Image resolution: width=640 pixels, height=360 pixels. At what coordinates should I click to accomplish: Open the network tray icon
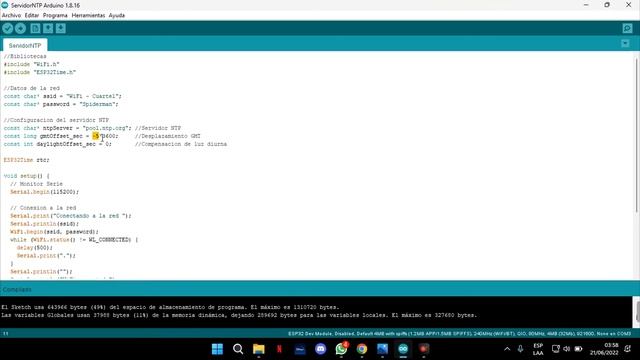coord(556,349)
